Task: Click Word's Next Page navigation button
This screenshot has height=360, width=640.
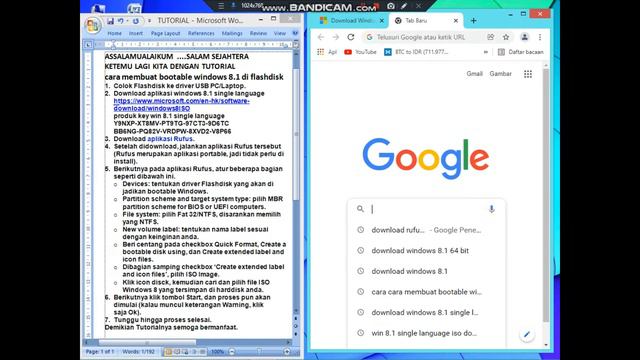Action: [x=296, y=333]
